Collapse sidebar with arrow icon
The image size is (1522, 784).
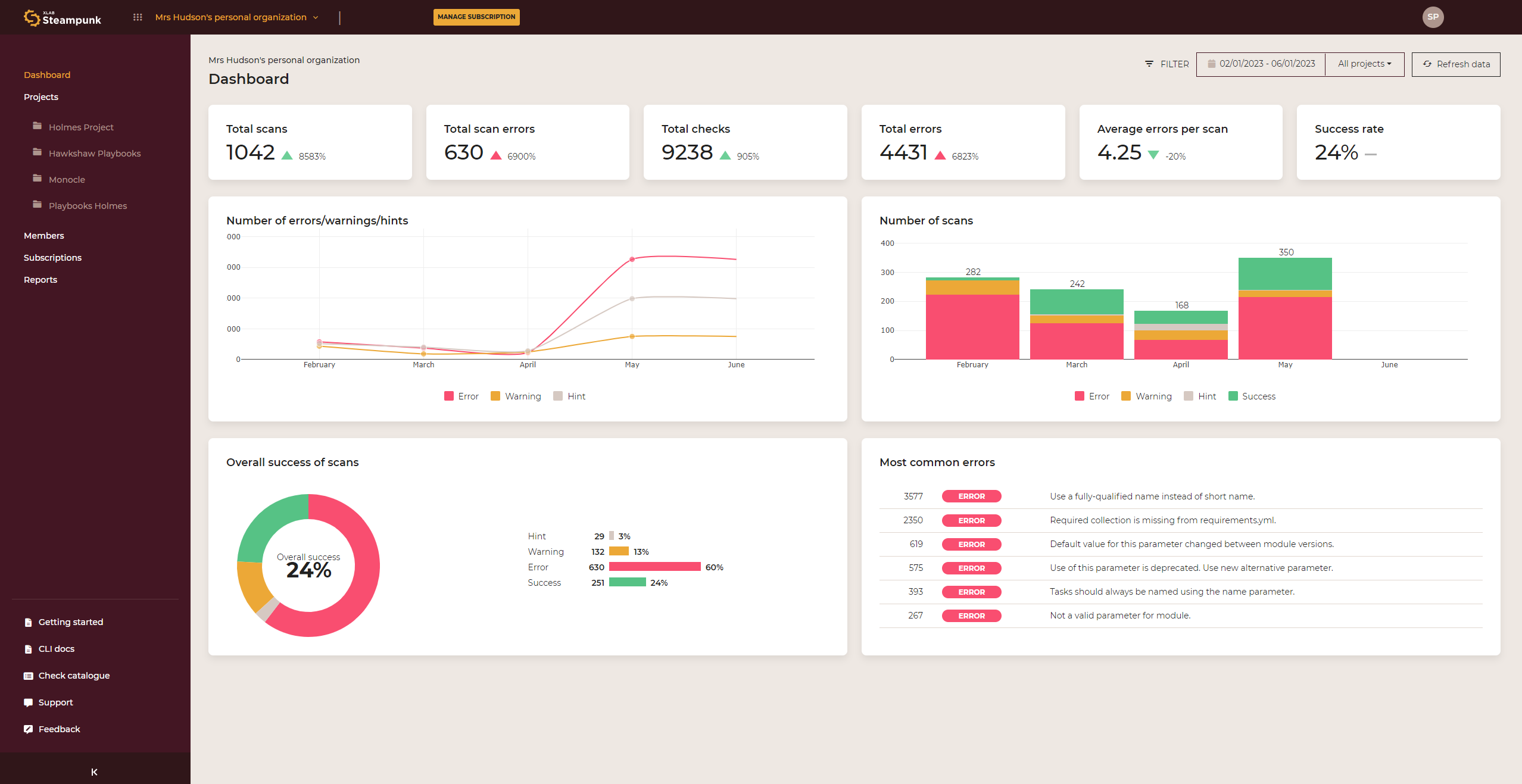tap(94, 772)
